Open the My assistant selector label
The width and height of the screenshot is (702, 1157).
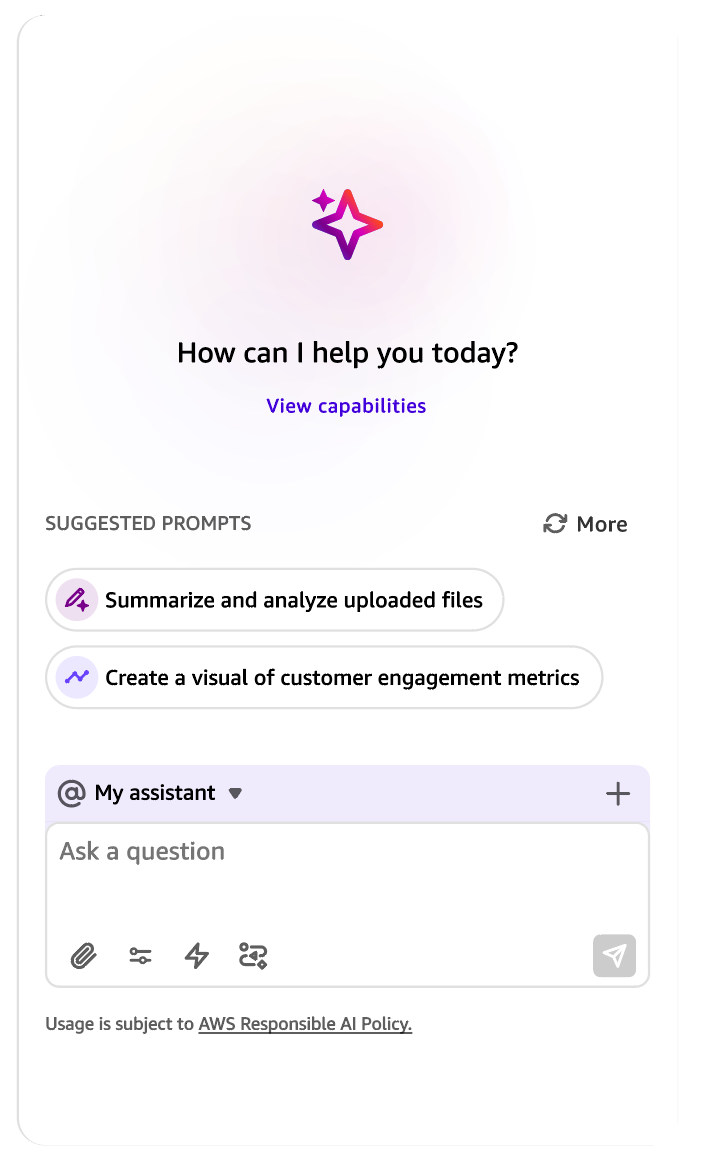(x=155, y=793)
